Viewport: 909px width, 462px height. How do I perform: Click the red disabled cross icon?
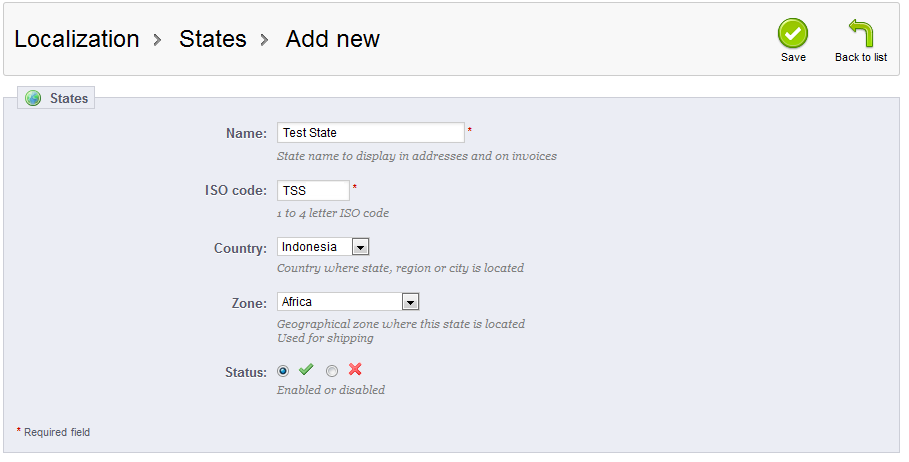click(x=355, y=370)
